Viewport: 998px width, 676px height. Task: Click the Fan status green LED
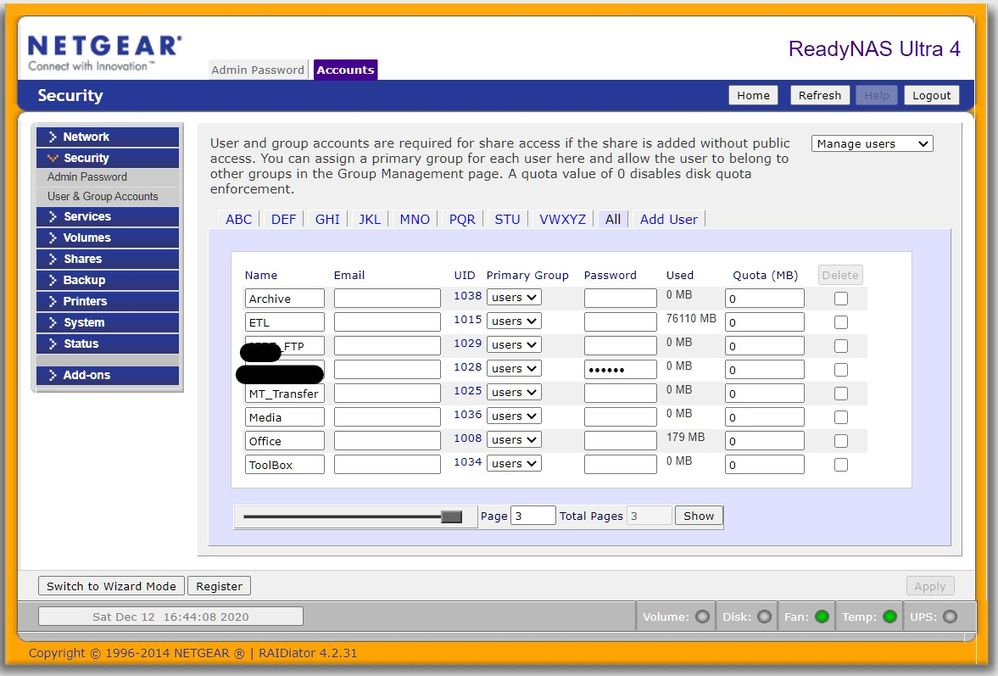[822, 617]
